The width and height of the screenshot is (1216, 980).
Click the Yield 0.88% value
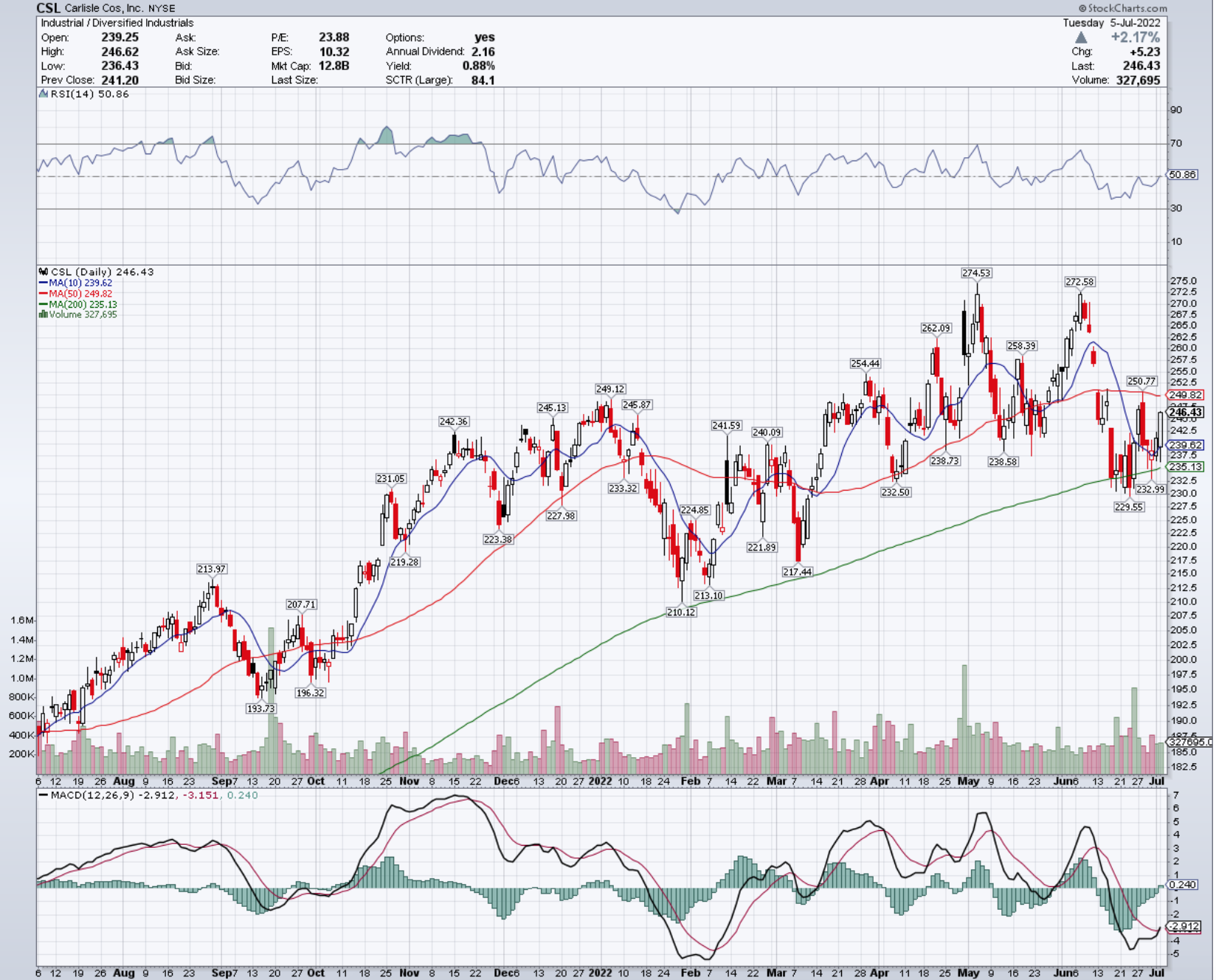[x=478, y=66]
